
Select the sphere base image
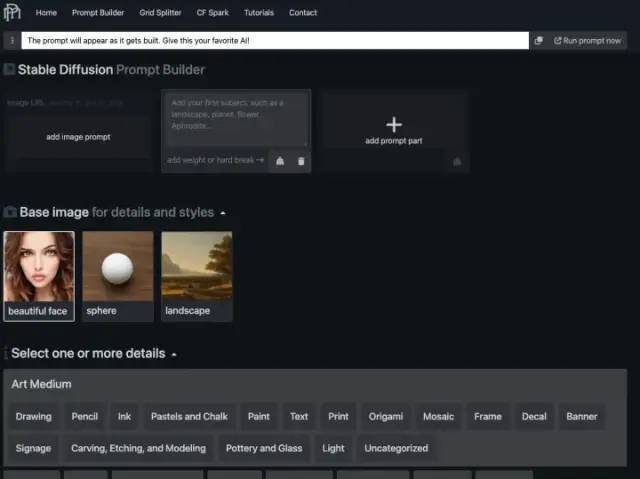[118, 276]
